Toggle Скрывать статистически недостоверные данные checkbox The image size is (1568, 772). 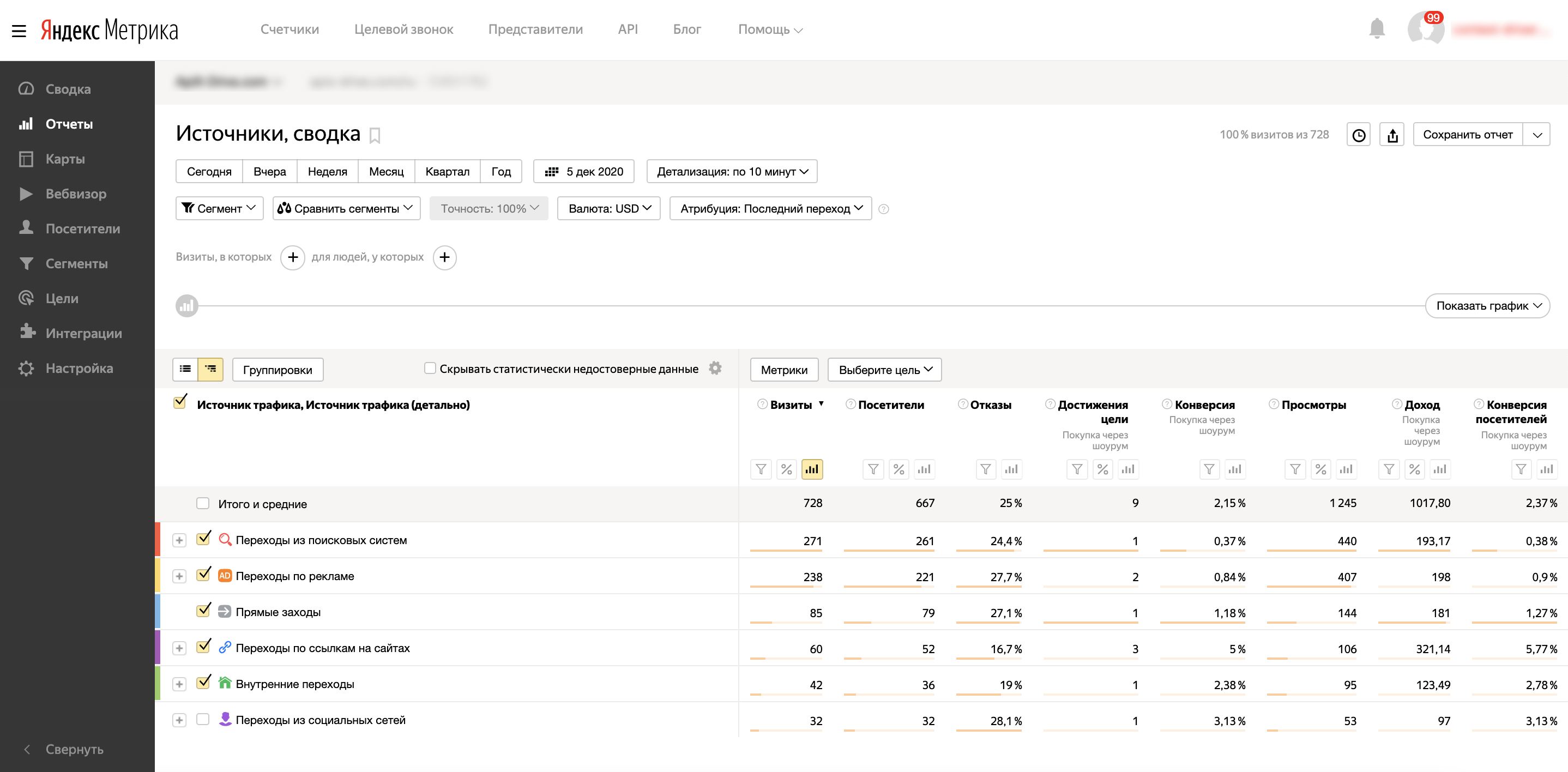click(x=430, y=367)
